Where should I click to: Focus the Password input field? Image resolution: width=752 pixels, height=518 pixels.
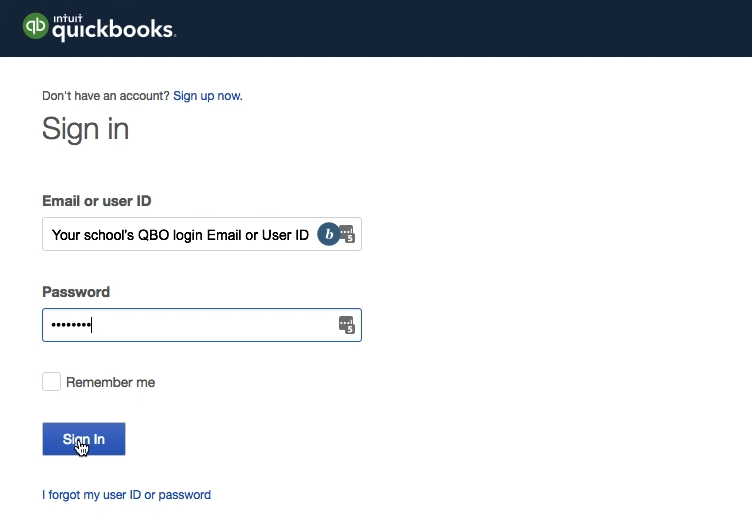202,325
